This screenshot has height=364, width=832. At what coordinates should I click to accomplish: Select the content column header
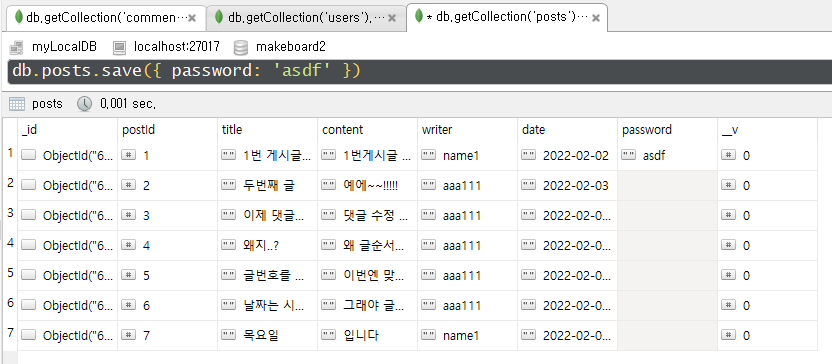pos(367,129)
